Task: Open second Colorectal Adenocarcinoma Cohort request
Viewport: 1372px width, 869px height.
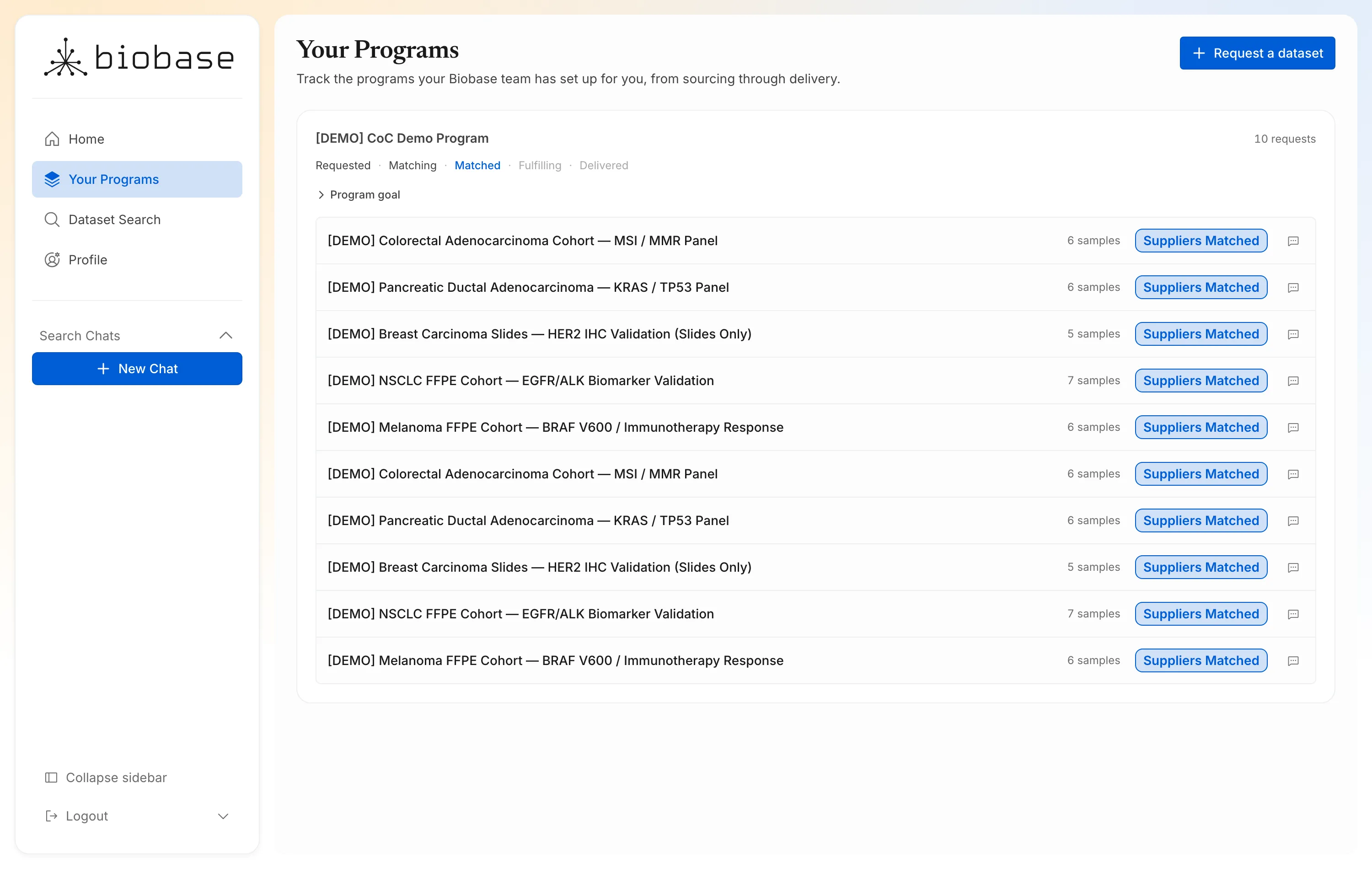Action: click(815, 474)
